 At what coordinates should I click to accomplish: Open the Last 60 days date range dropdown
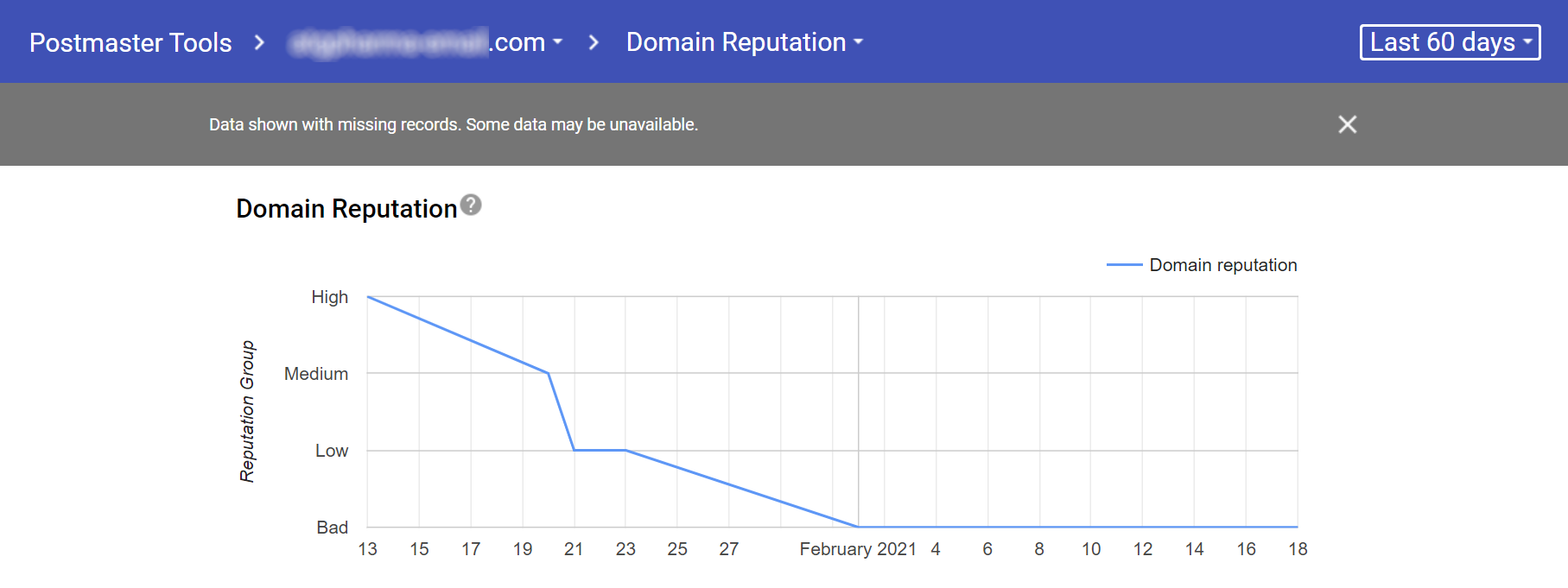point(1450,42)
